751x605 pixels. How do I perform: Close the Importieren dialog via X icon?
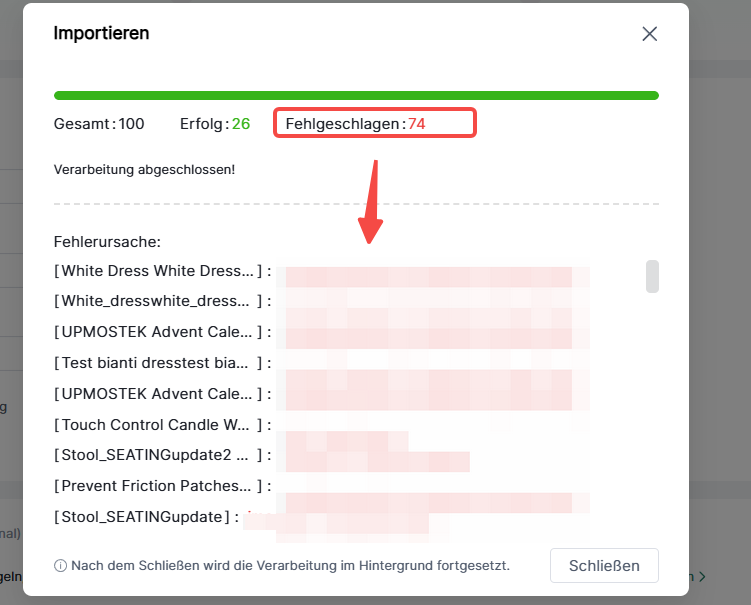649,34
